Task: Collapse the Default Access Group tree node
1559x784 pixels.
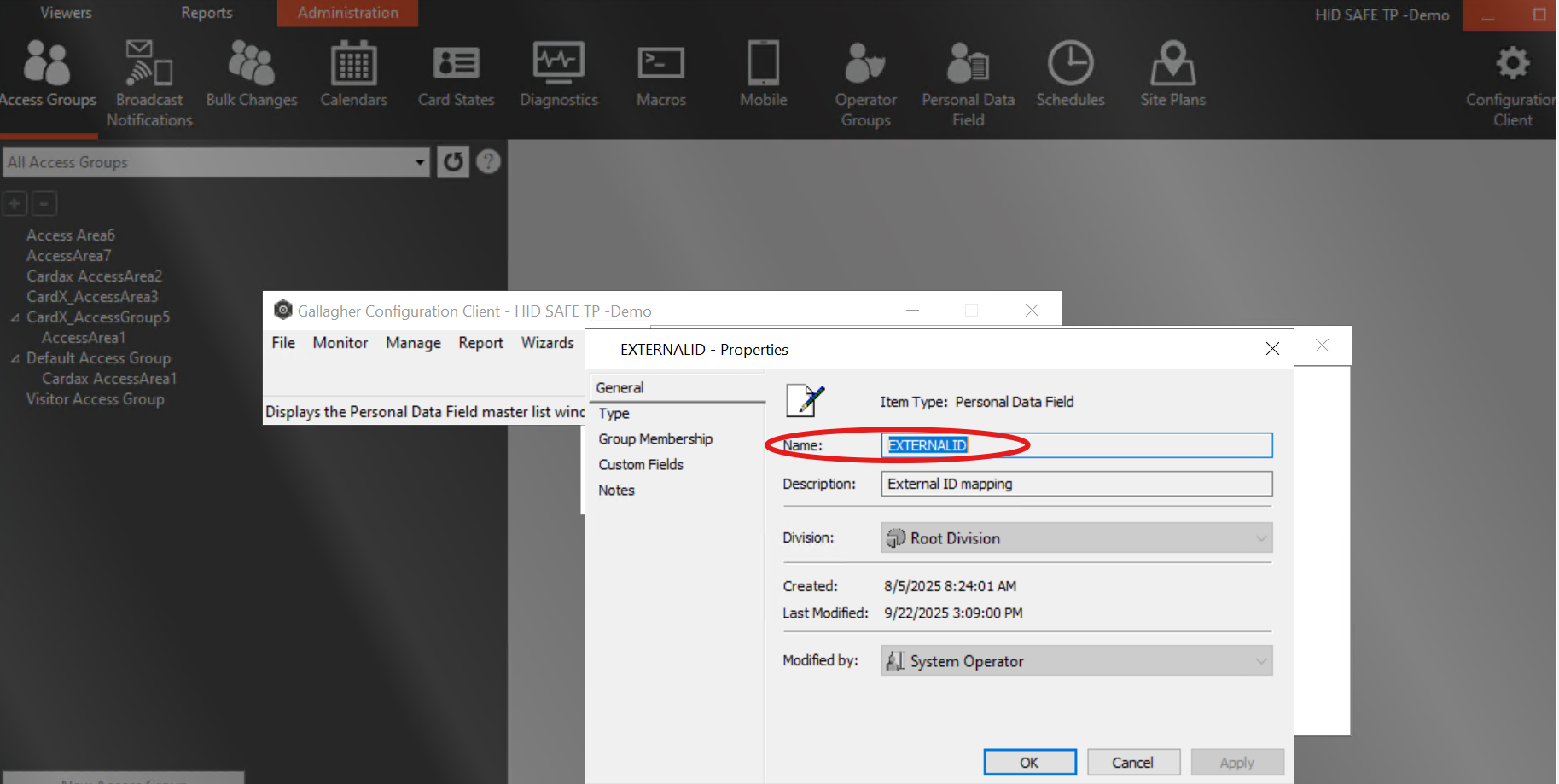Action: click(x=15, y=358)
